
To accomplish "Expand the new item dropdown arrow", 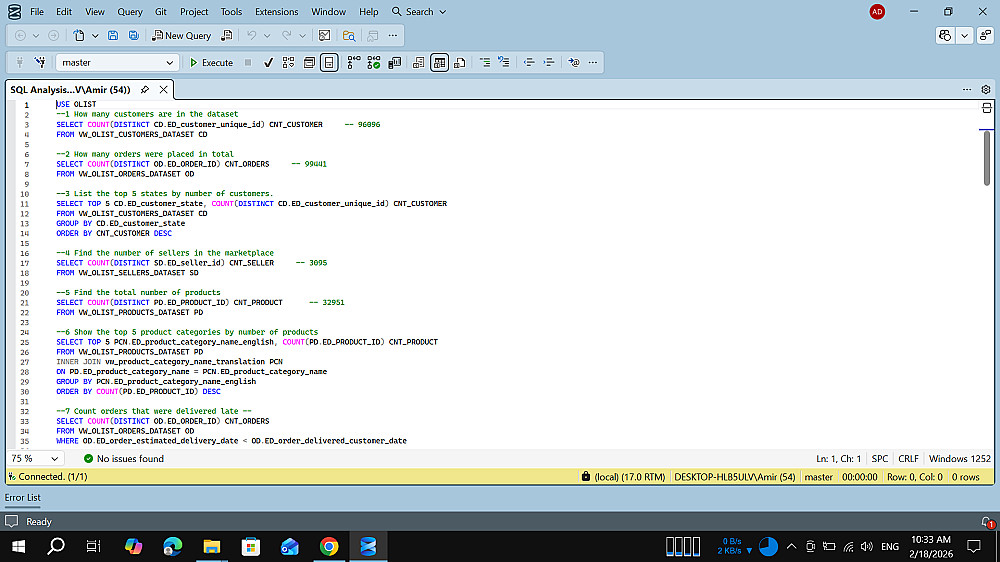I will (x=94, y=35).
